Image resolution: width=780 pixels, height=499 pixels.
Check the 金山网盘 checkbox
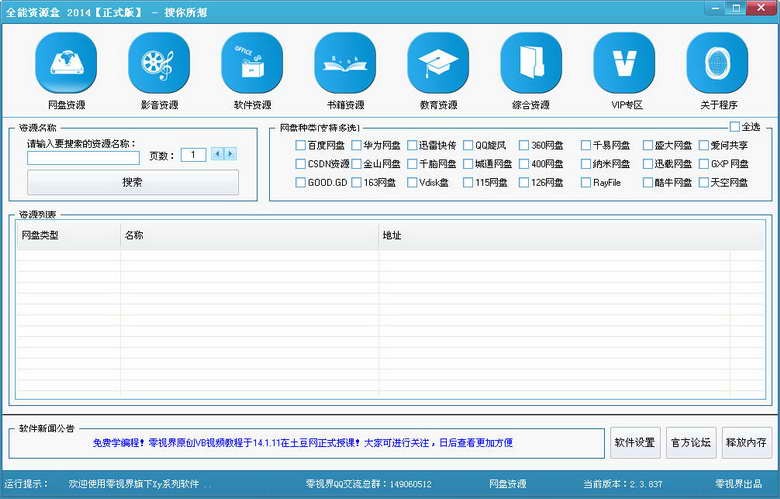pyautogui.click(x=356, y=164)
